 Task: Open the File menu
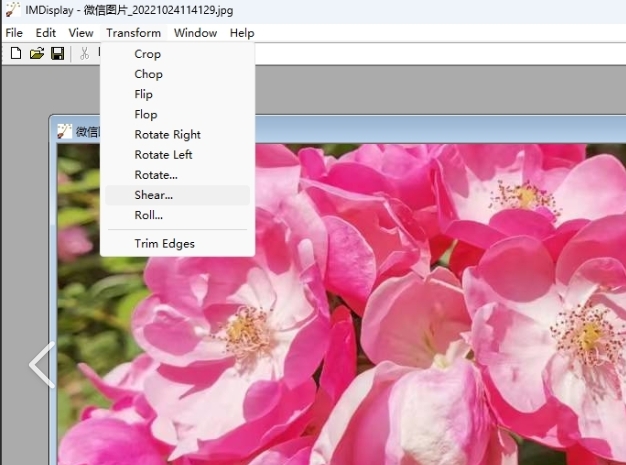click(14, 33)
